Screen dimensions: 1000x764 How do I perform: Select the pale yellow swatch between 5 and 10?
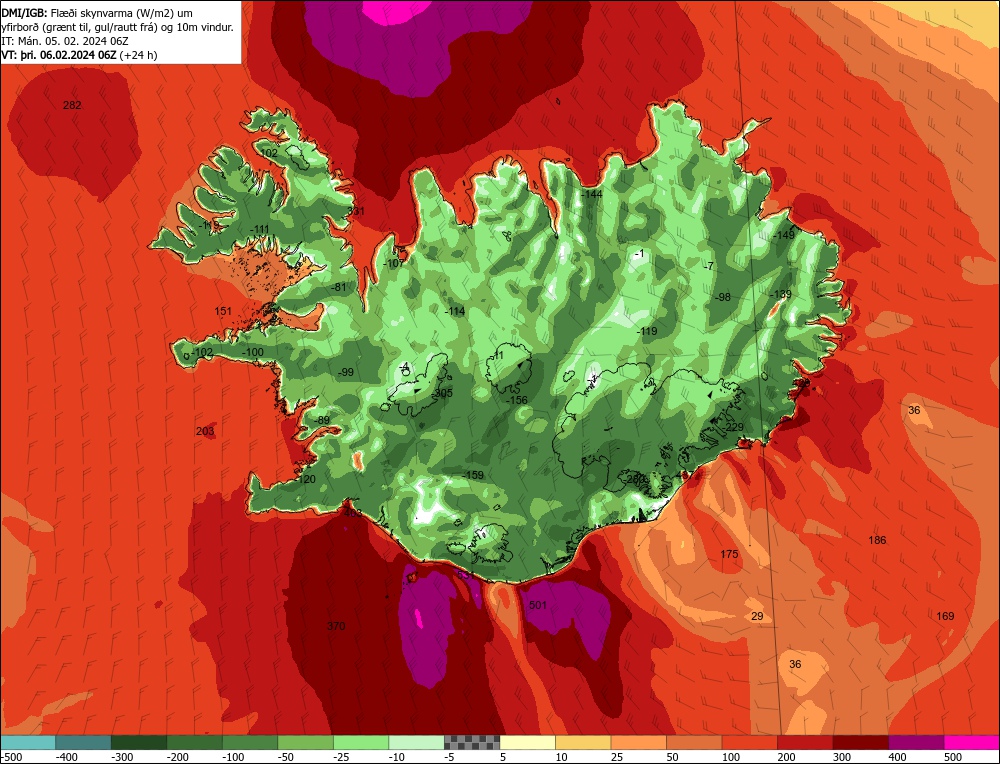pyautogui.click(x=527, y=742)
